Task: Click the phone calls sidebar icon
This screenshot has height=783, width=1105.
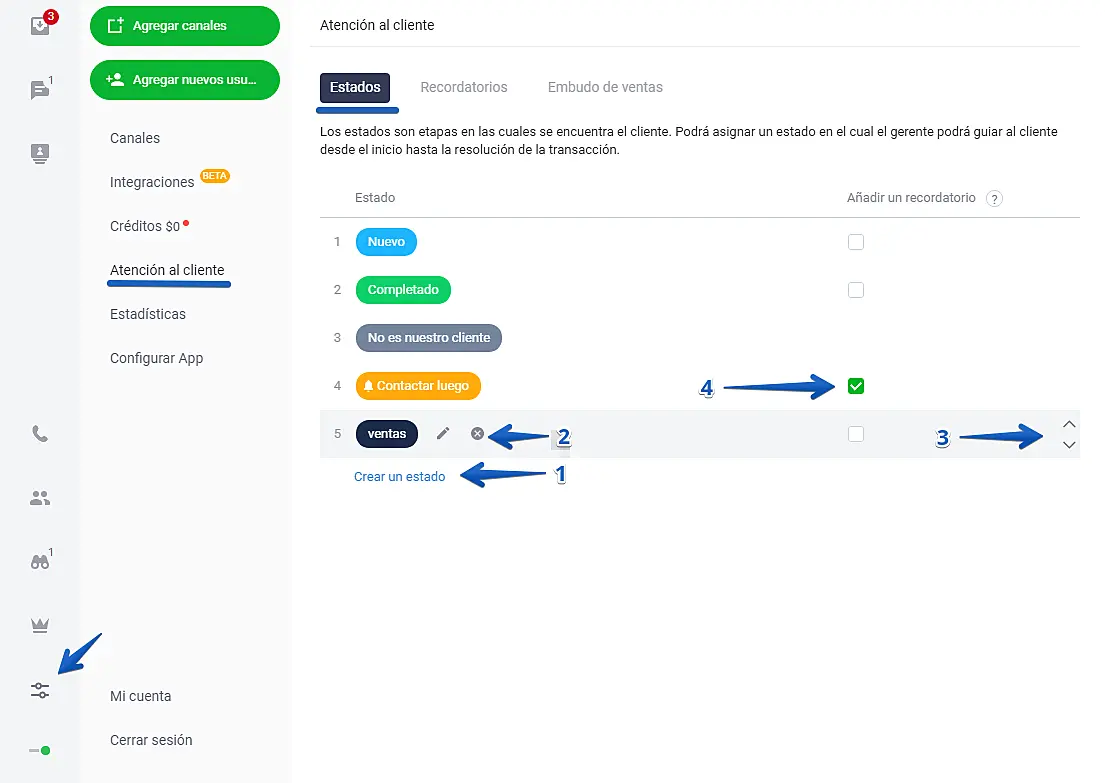Action: [x=40, y=434]
